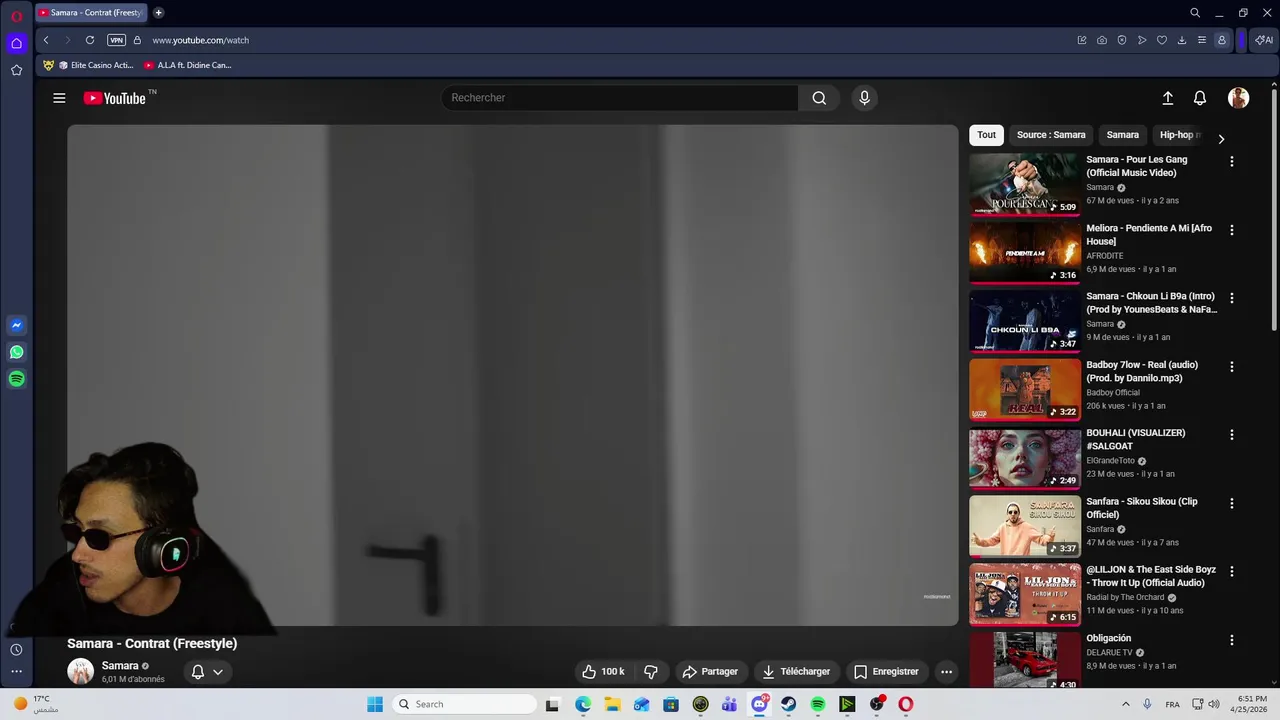Open Opera tab search magnifier
Image resolution: width=1280 pixels, height=720 pixels.
tap(1195, 13)
